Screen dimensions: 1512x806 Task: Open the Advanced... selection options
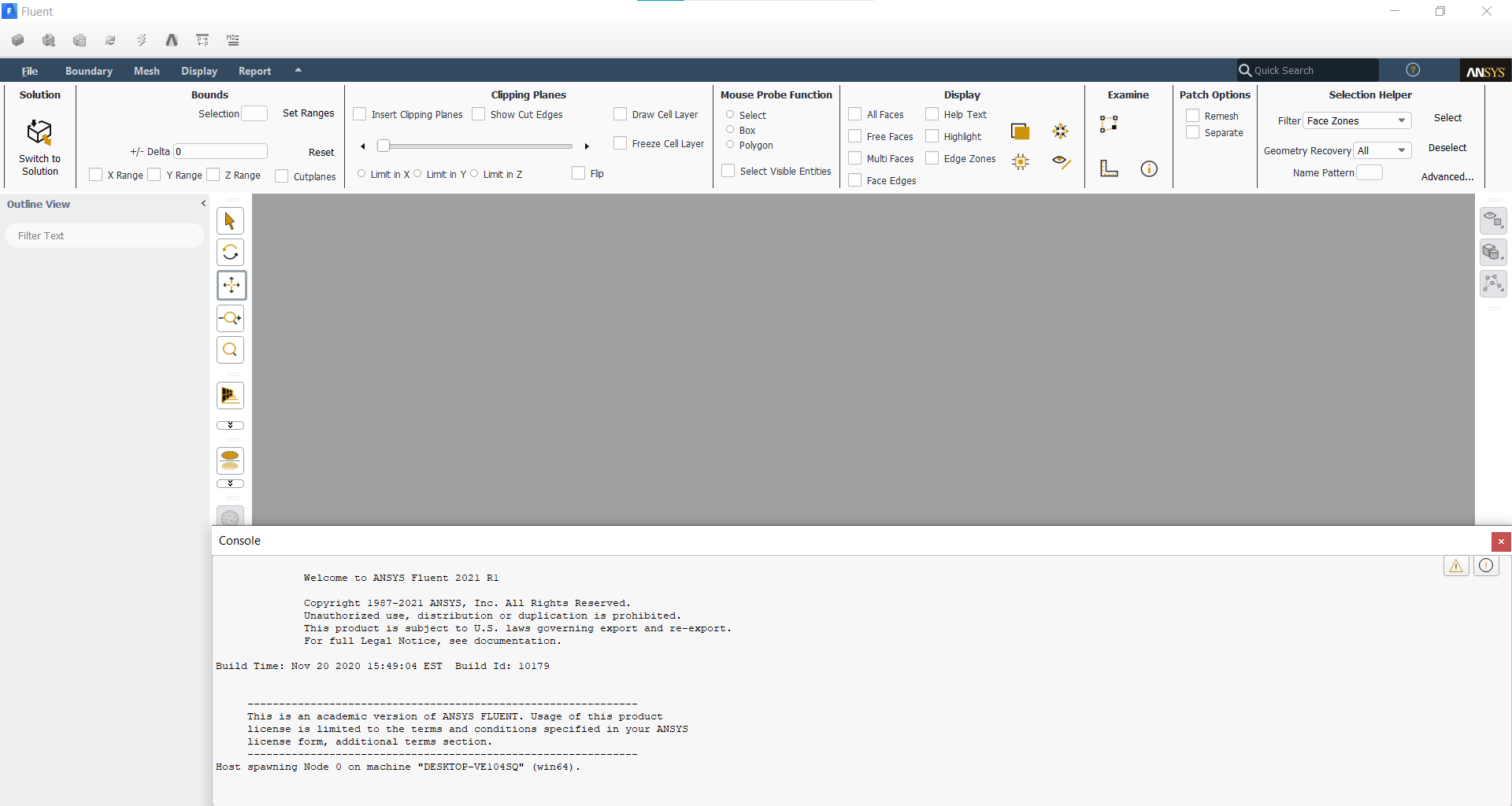coord(1447,177)
